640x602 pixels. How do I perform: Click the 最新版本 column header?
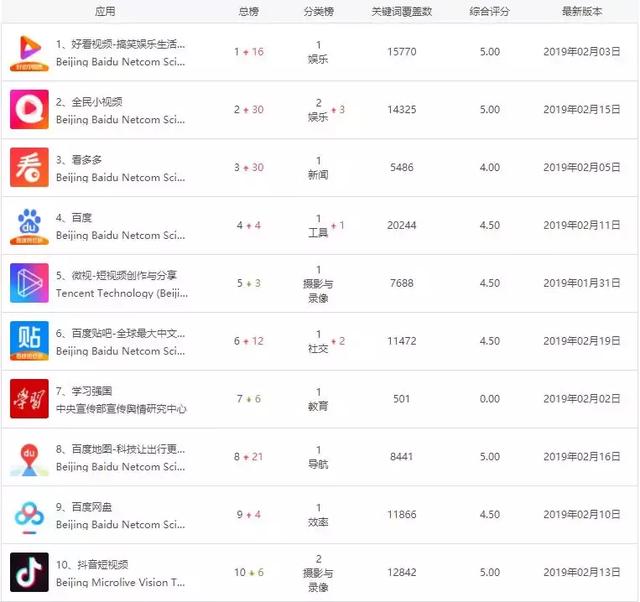[x=583, y=12]
